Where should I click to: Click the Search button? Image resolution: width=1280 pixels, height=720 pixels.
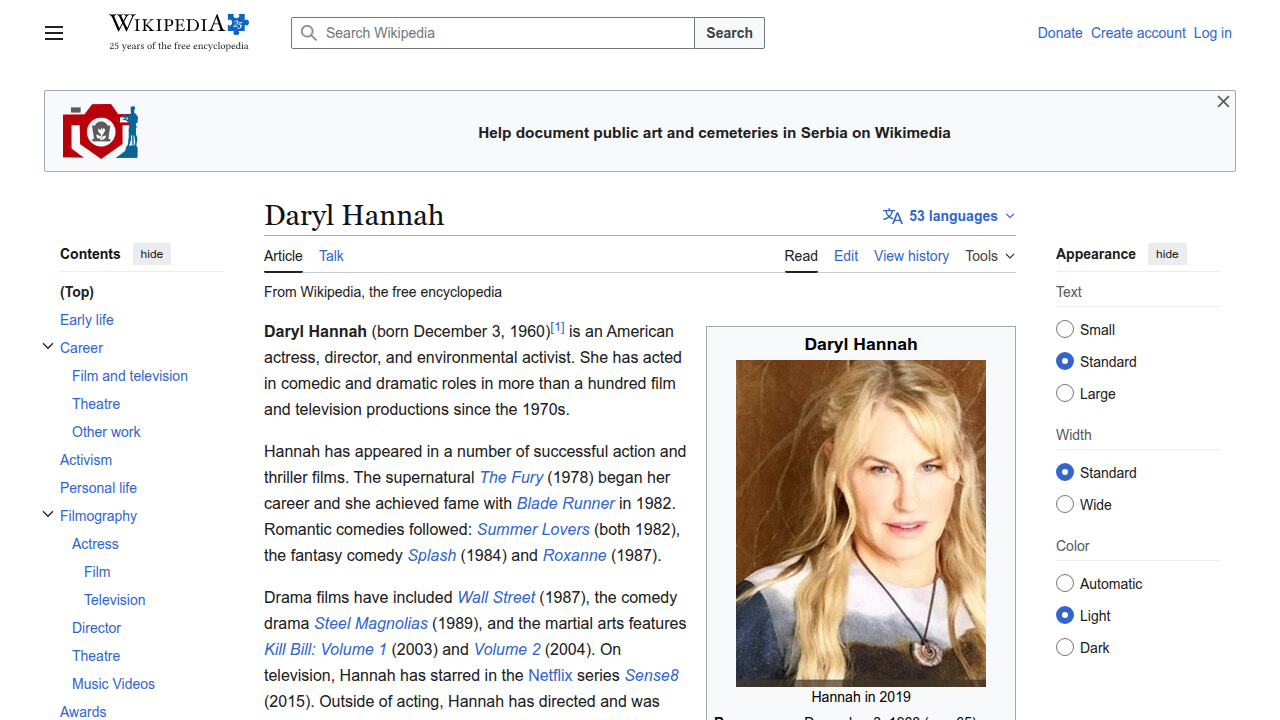pos(729,33)
